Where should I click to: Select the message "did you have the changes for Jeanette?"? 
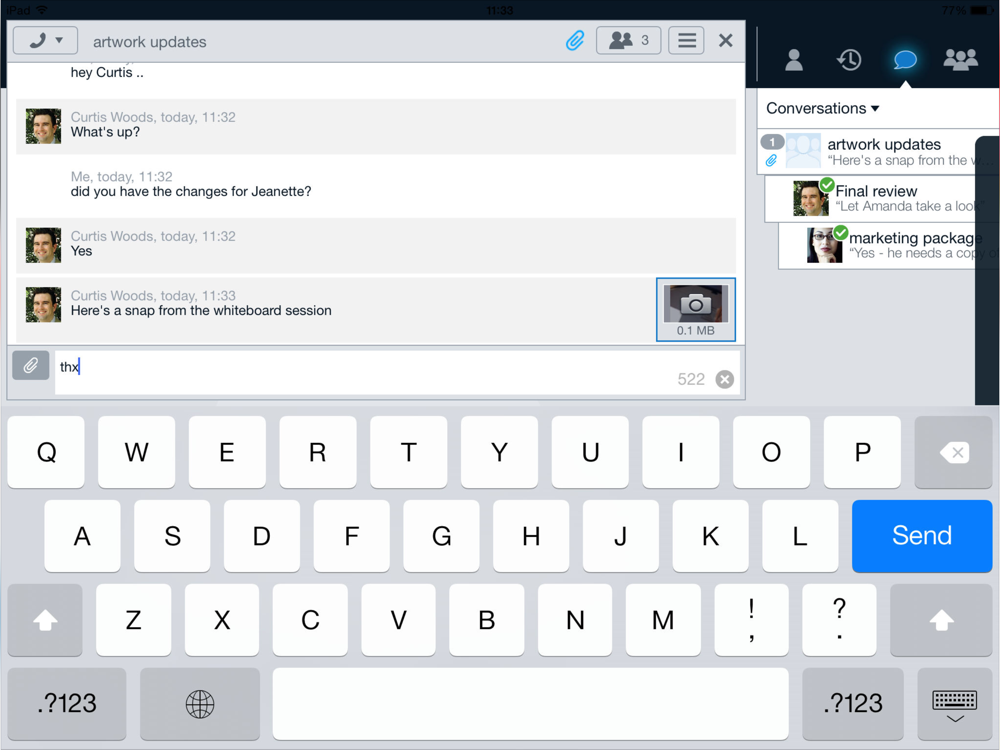point(191,192)
